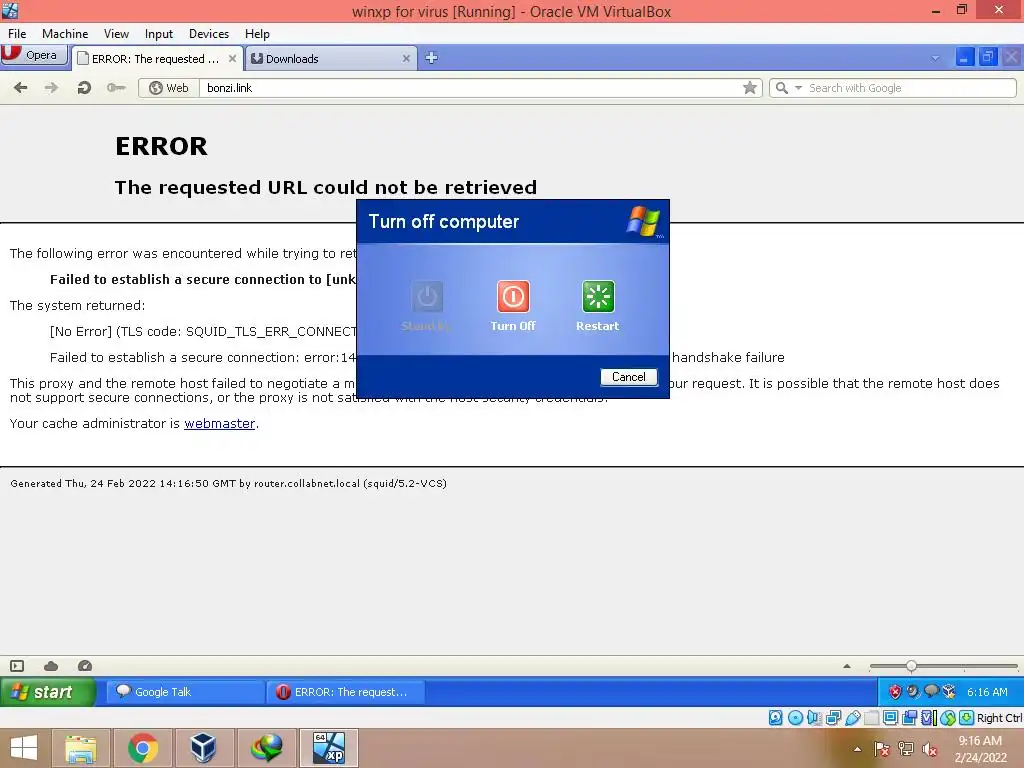Click the XP clock showing 6:16 AM
Viewport: 1024px width, 768px height.
click(x=987, y=692)
